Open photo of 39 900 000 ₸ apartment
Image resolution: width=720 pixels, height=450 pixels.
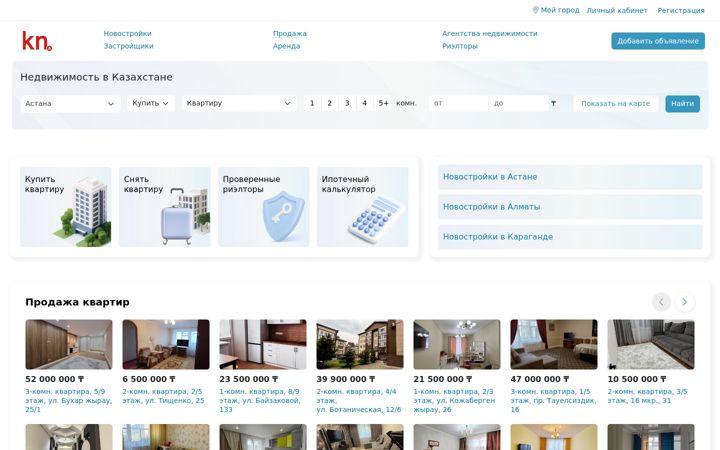tap(360, 344)
